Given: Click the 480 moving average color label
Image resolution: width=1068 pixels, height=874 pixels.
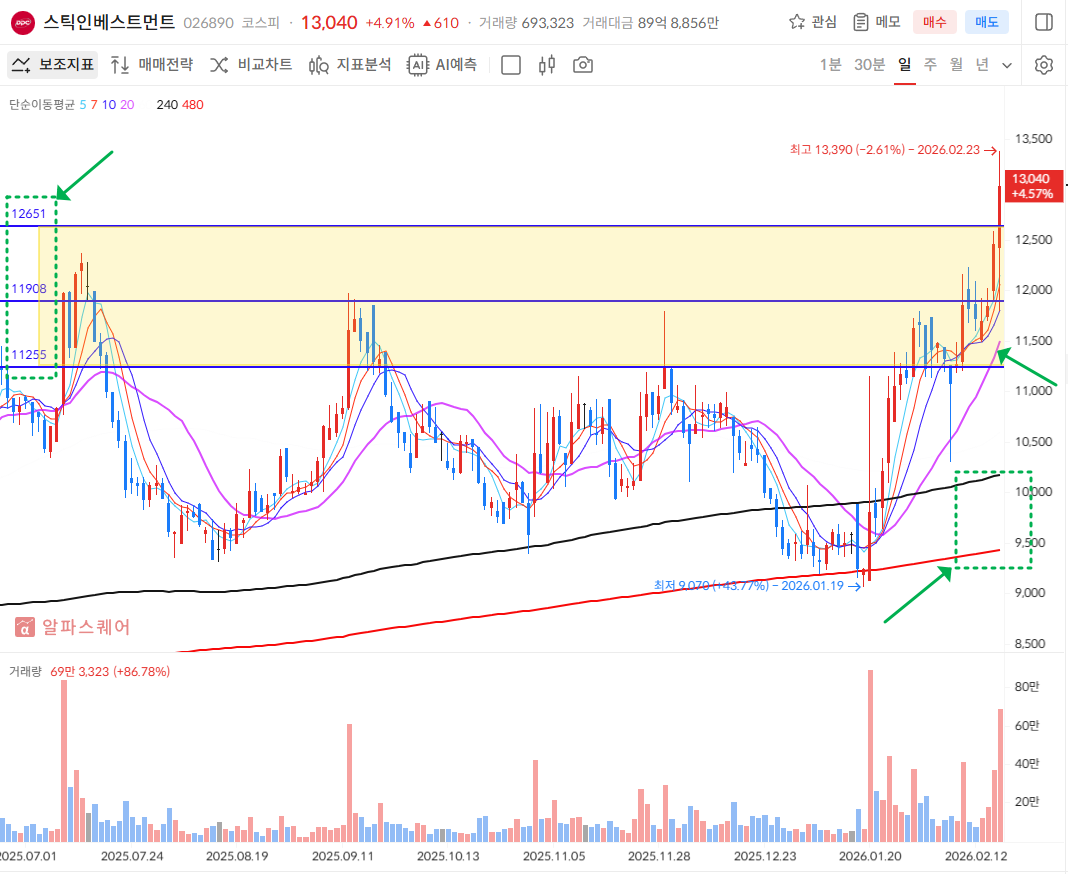Looking at the screenshot, I should [192, 104].
